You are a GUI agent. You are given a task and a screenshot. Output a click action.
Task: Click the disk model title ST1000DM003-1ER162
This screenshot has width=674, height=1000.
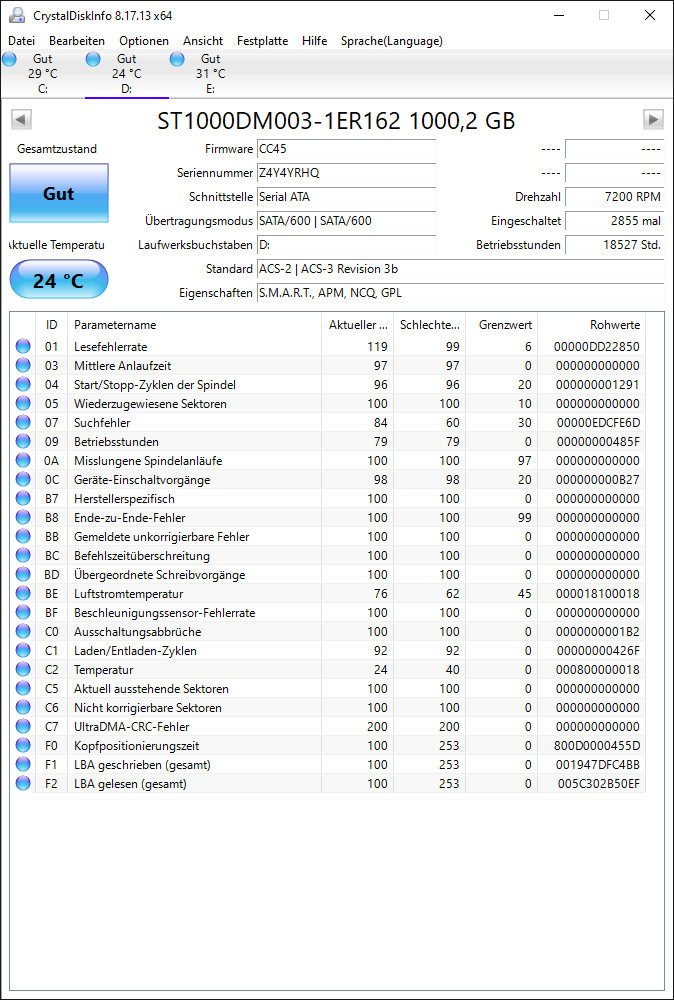click(337, 121)
